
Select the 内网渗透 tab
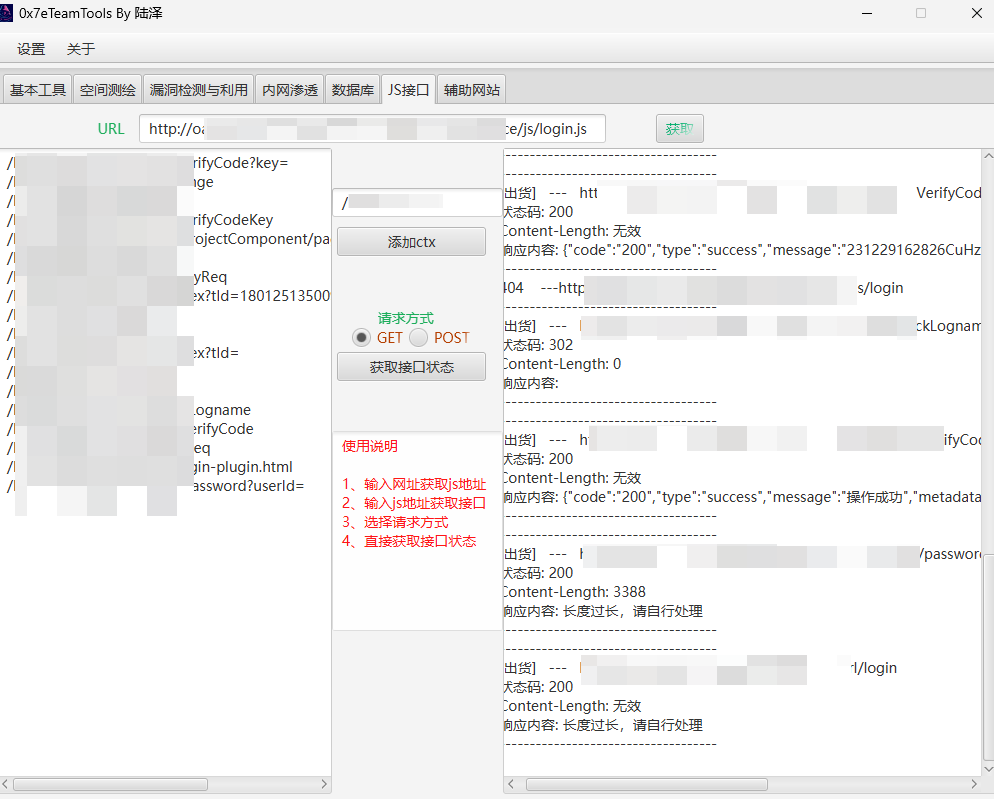coord(290,90)
